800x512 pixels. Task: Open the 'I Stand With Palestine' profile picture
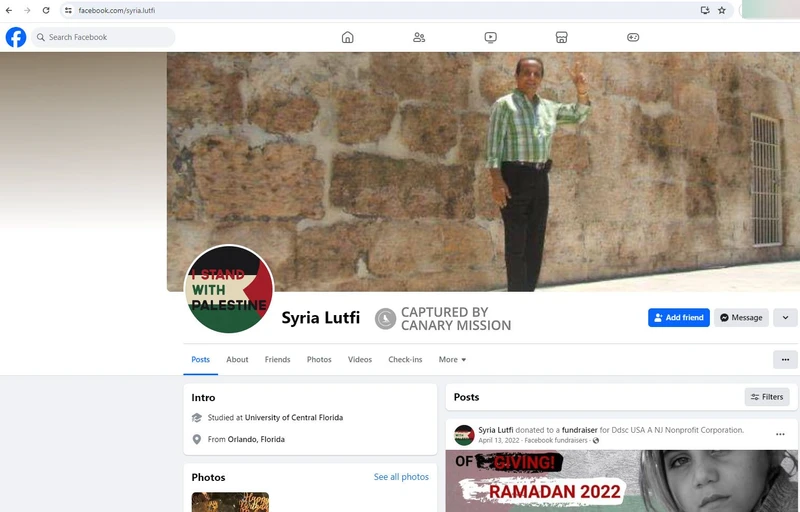tap(229, 289)
